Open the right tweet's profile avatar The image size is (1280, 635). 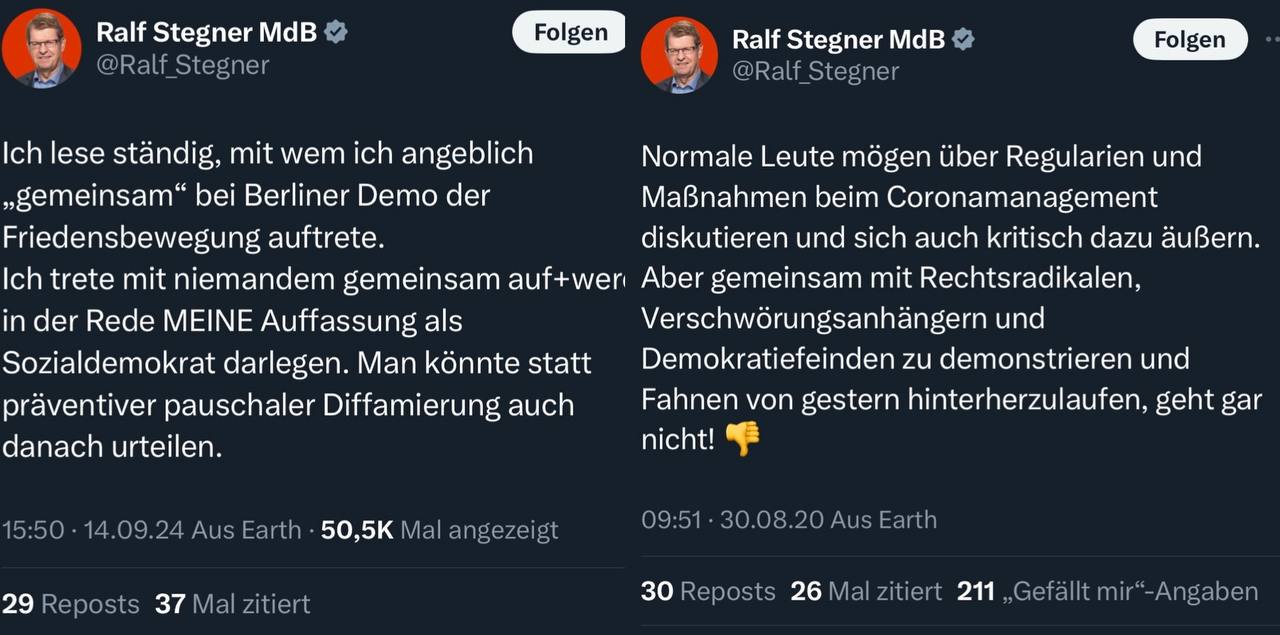point(679,55)
